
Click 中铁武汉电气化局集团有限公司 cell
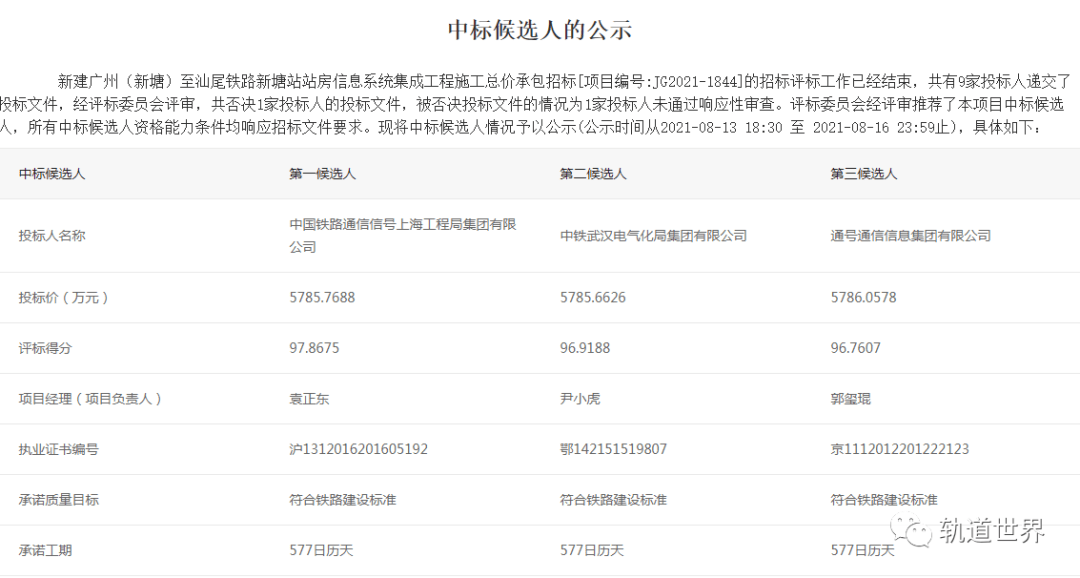pos(654,236)
